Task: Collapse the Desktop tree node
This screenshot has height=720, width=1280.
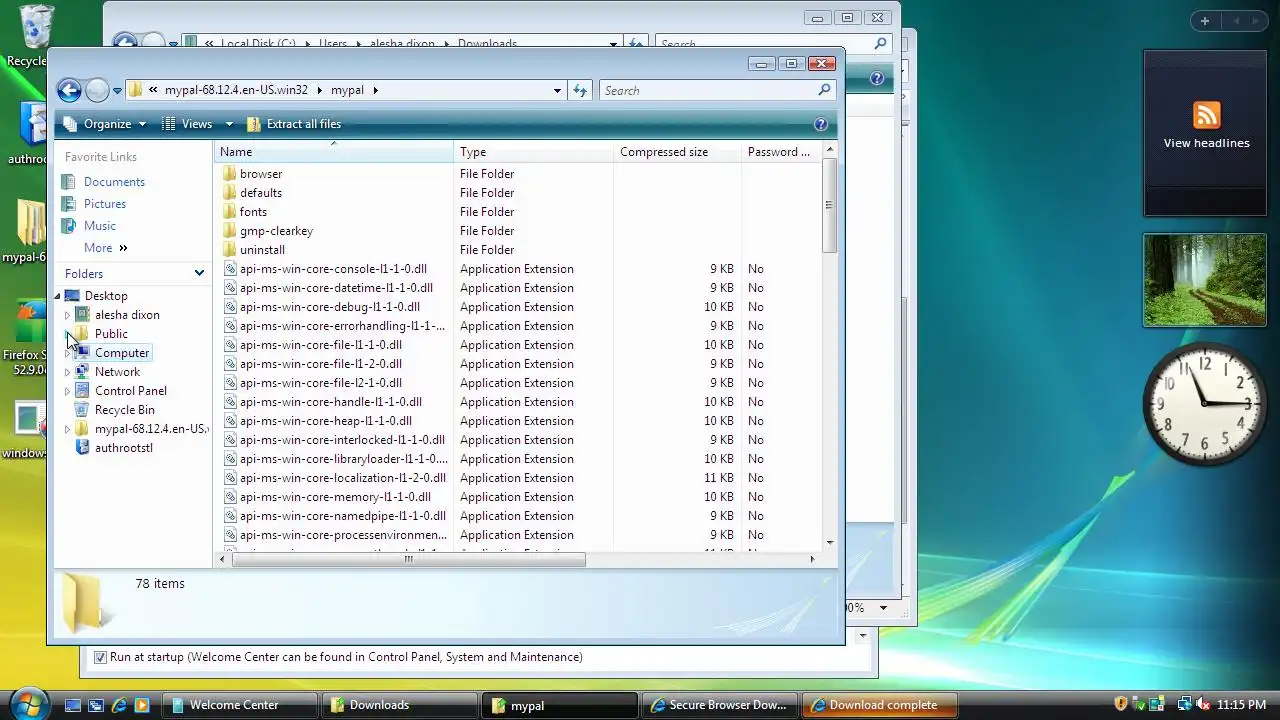Action: pos(57,296)
